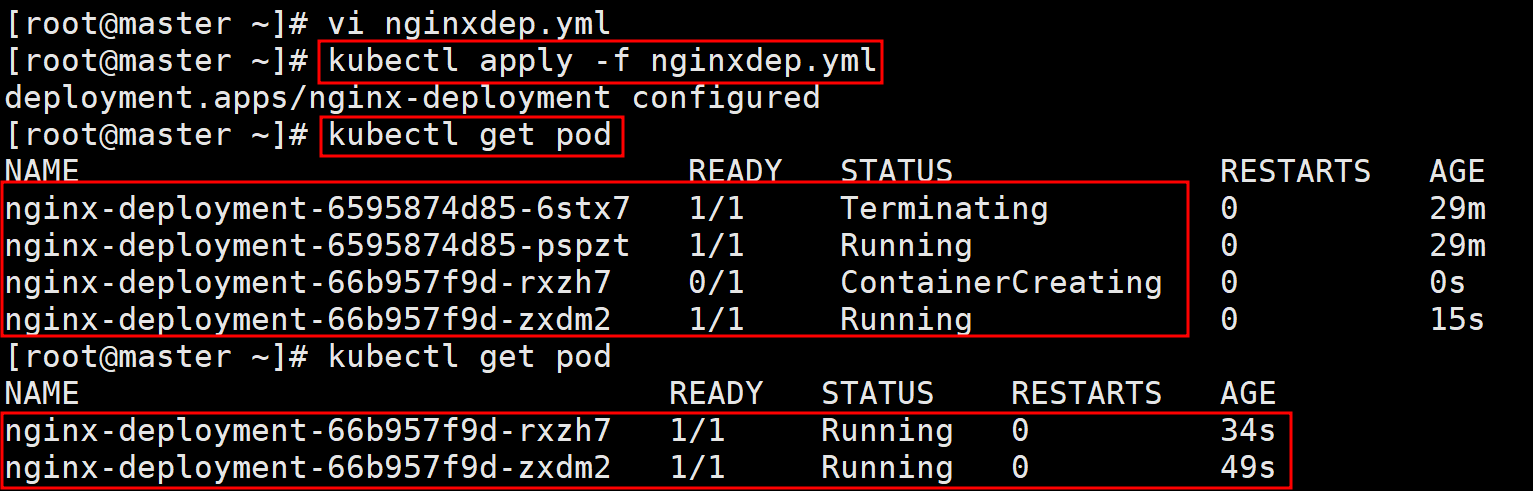Click the '29m' age of the Terminating pod
The height and width of the screenshot is (491, 1533).
click(x=1457, y=208)
